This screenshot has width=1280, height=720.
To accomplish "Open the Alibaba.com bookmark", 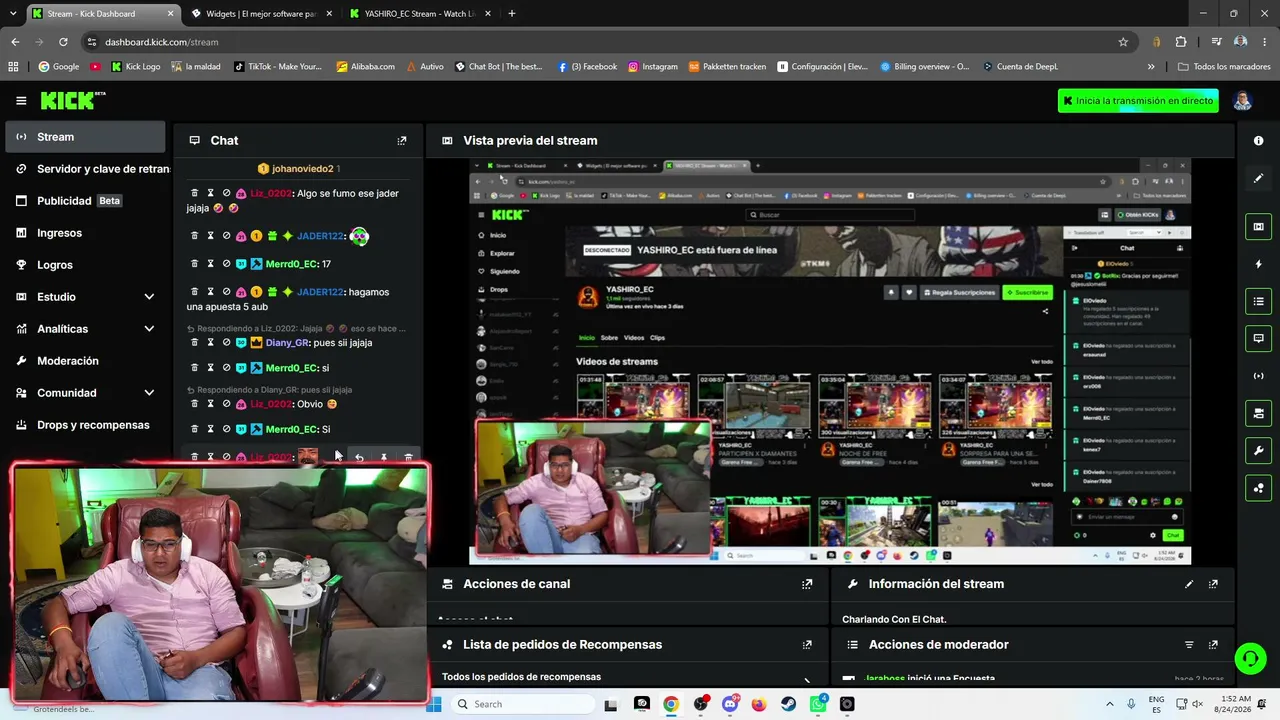I will 365,67.
